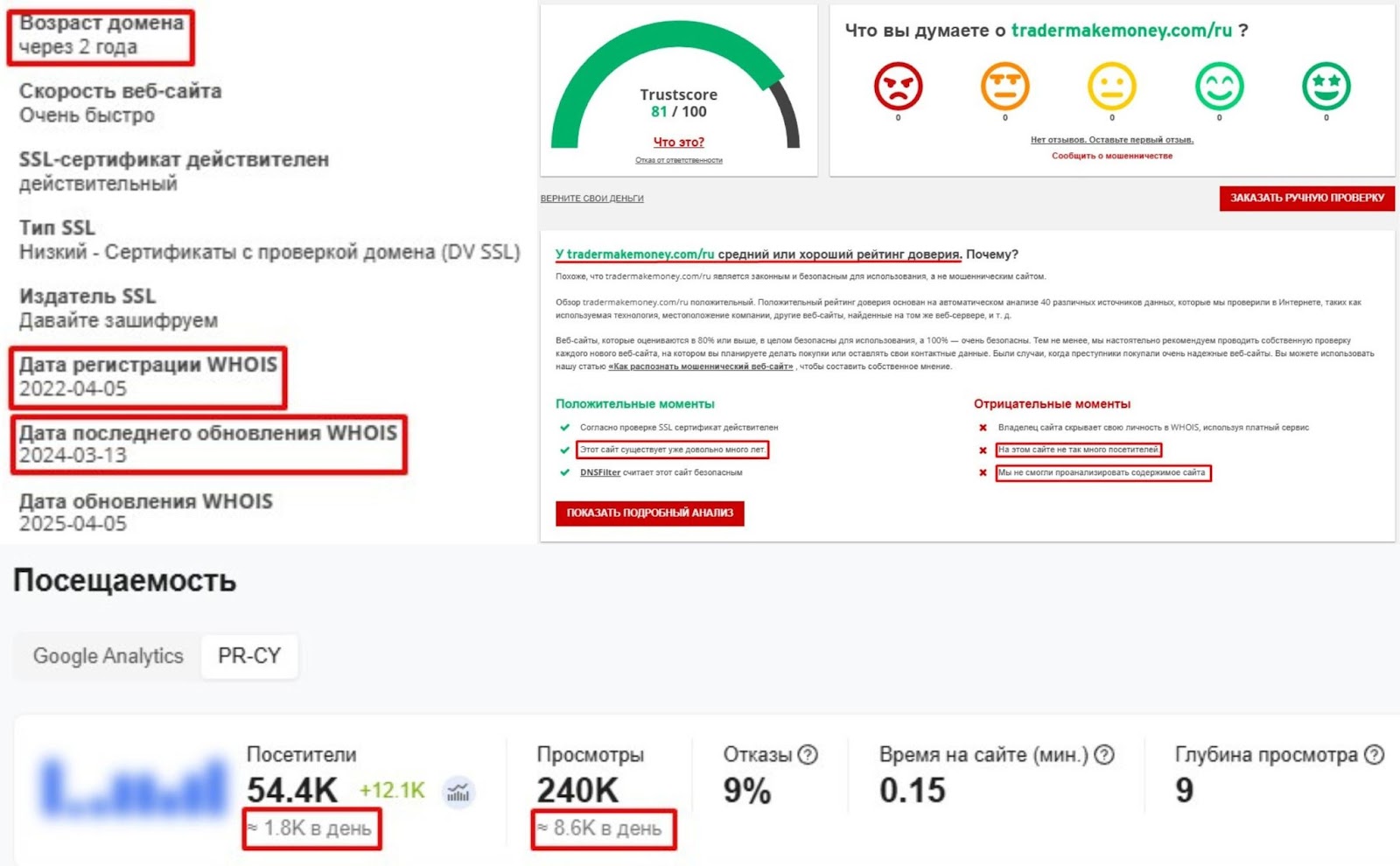1400x866 pixels.
Task: Click text Мы не смогли проанализировать содержимое сайта
Action: point(1102,472)
